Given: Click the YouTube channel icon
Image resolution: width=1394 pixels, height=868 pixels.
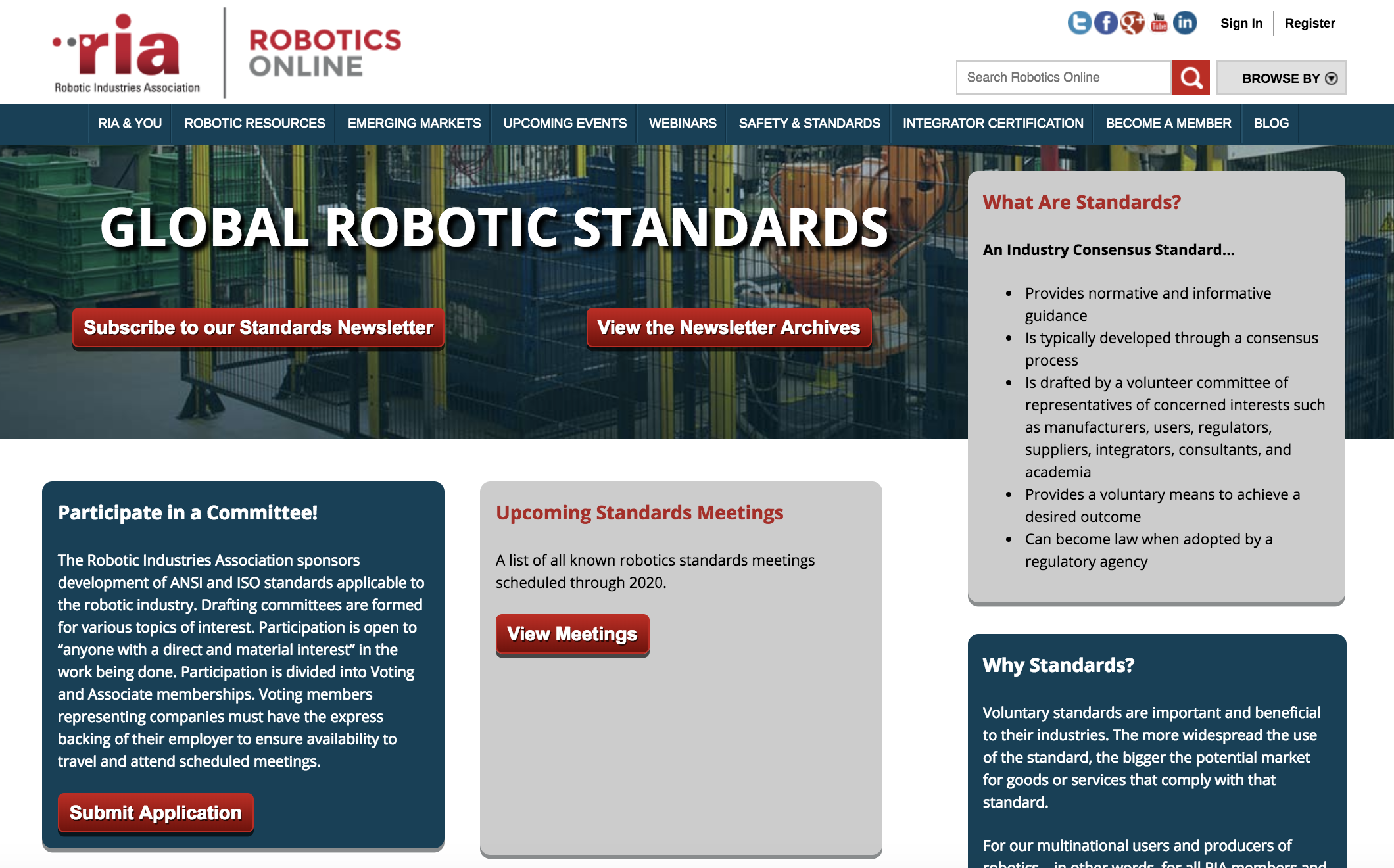Looking at the screenshot, I should pyautogui.click(x=1158, y=23).
